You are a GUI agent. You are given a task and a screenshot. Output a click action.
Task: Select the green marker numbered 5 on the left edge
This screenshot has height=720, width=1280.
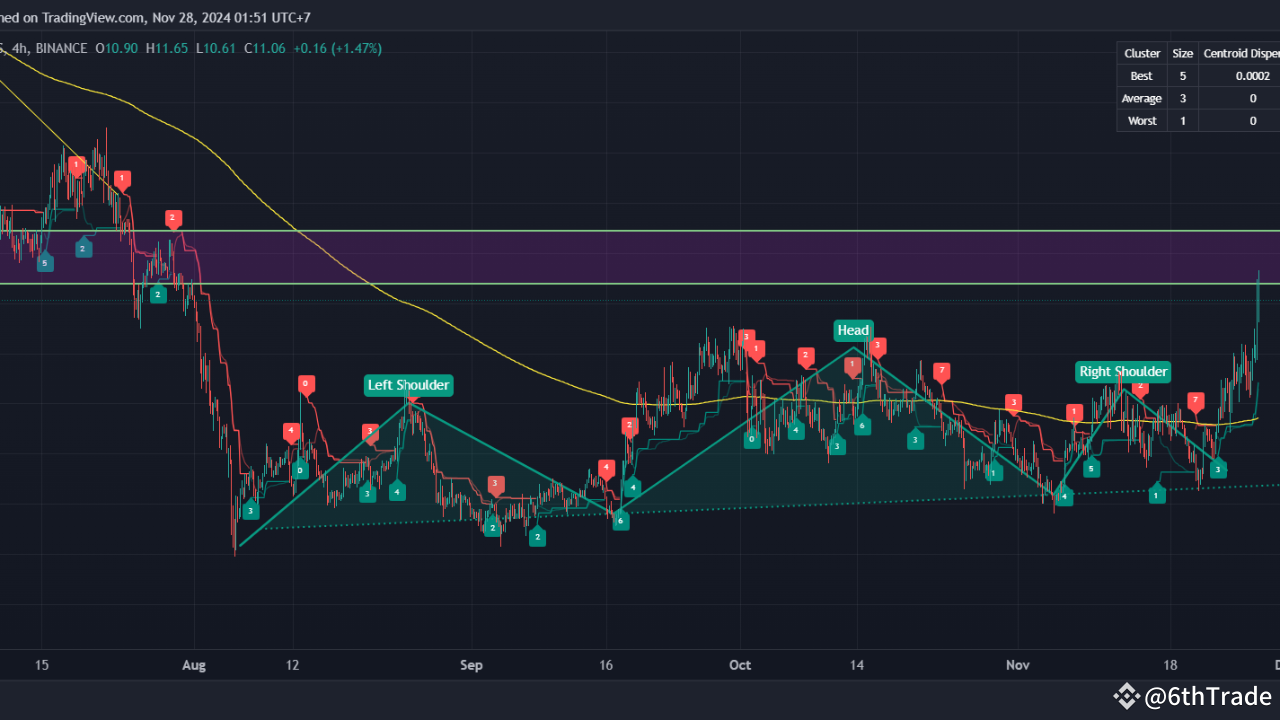pos(44,262)
